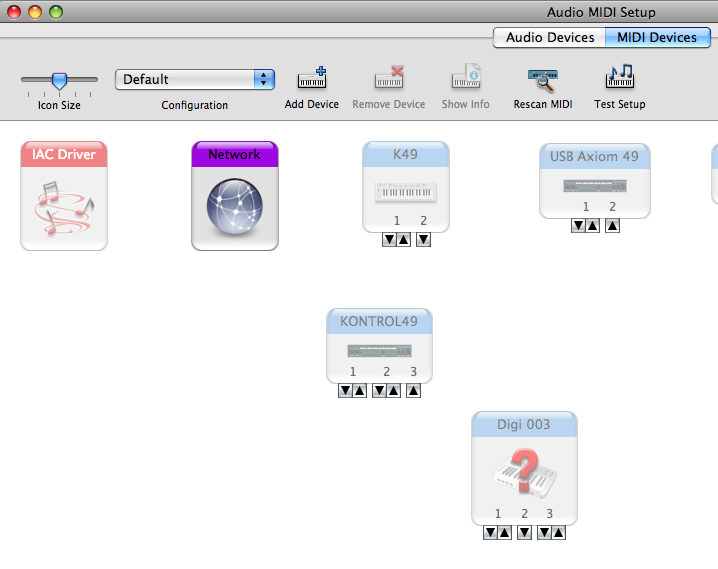This screenshot has width=718, height=569.
Task: Click KONTROL49 port 1 input arrow
Action: pyautogui.click(x=346, y=390)
